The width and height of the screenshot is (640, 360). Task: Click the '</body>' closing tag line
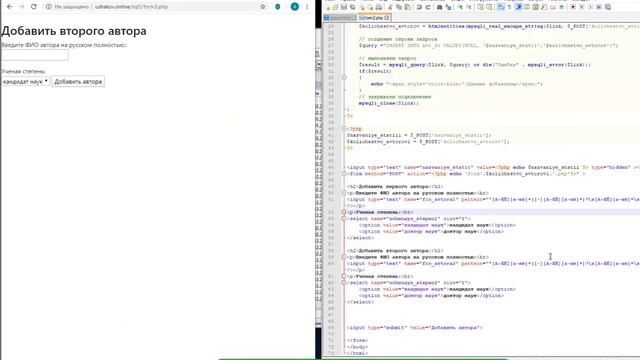click(357, 347)
